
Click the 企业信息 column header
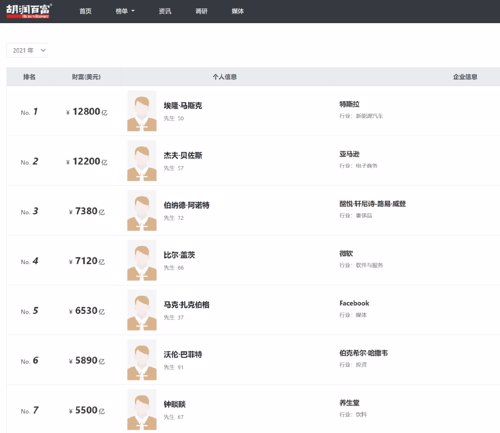(465, 77)
